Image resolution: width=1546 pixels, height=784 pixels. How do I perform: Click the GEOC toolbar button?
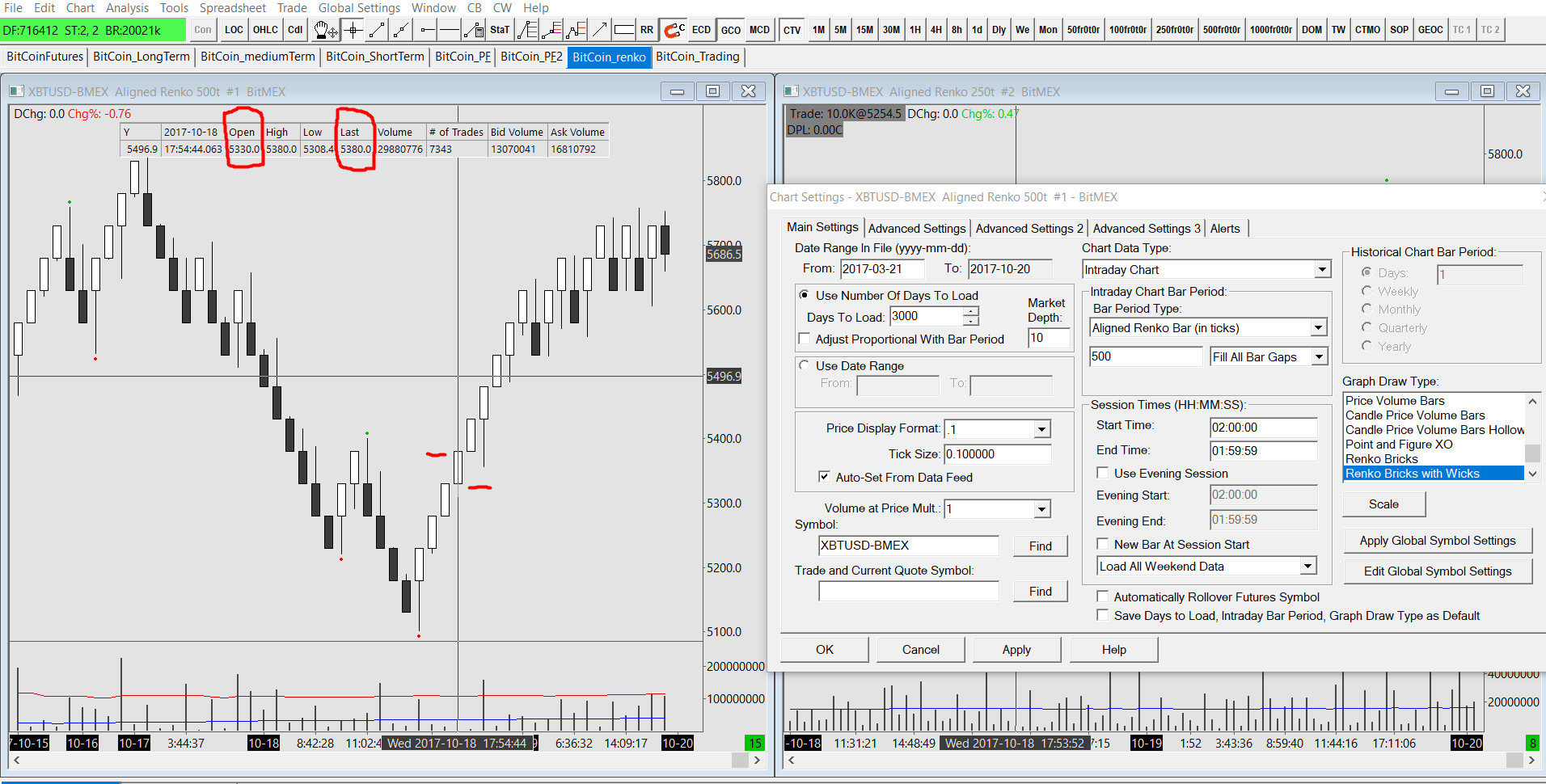tap(1430, 30)
